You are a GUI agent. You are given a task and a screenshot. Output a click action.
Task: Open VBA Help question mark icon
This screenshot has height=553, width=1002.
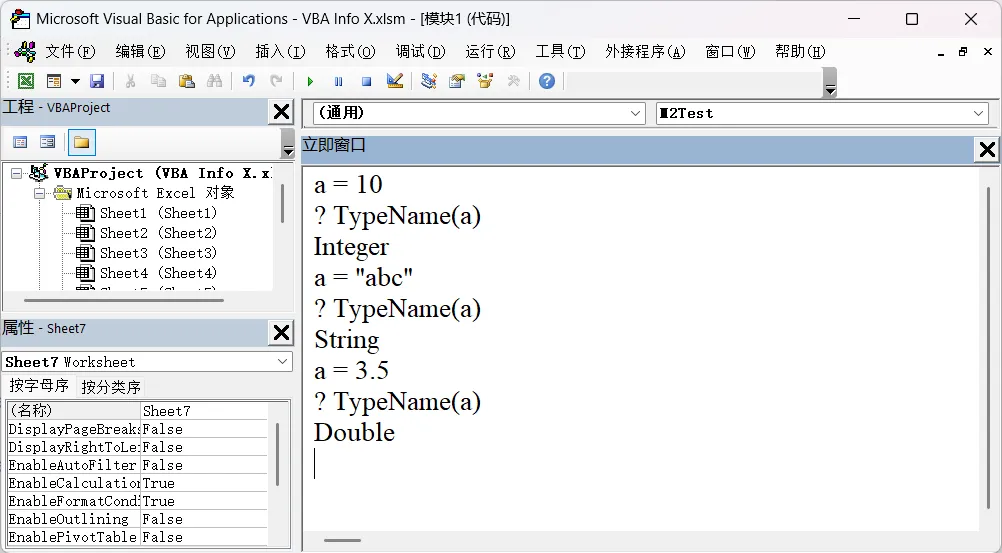[x=546, y=81]
